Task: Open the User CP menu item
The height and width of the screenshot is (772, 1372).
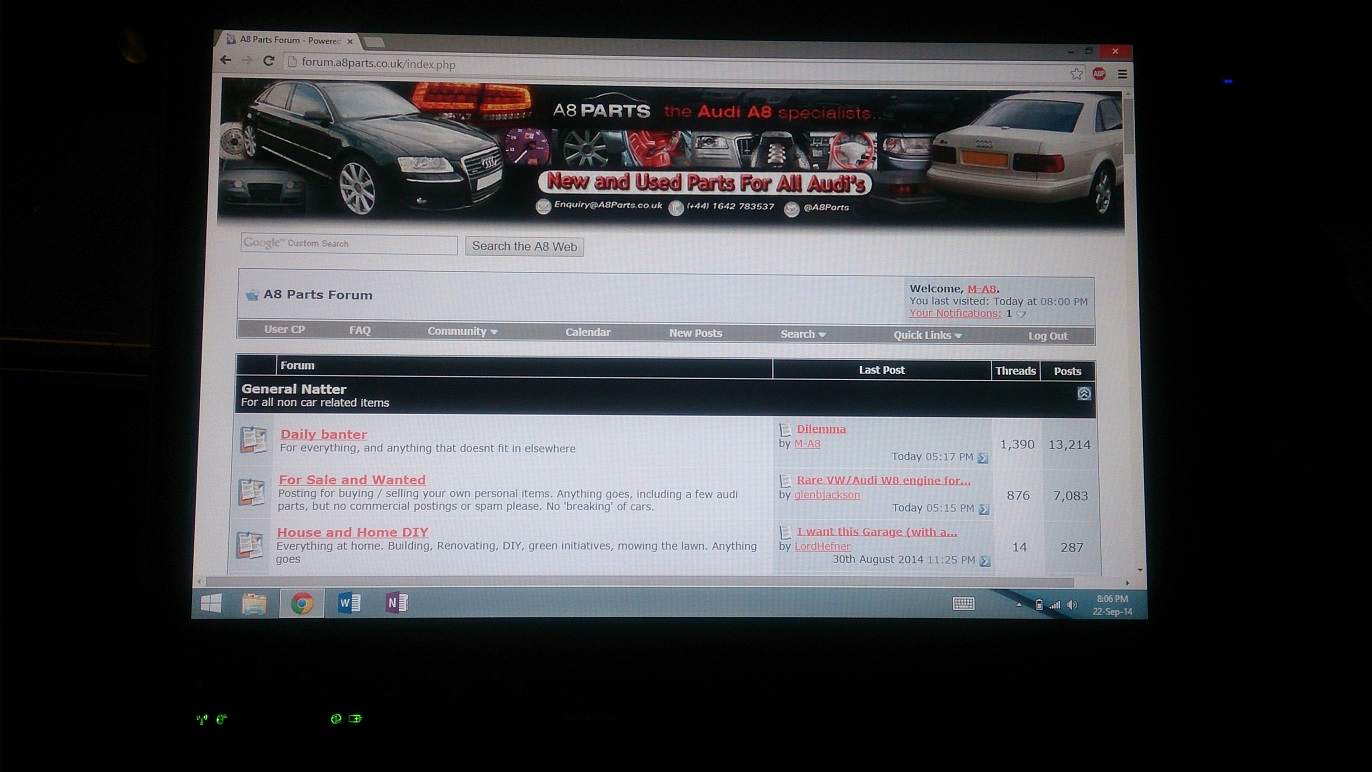Action: click(x=284, y=329)
